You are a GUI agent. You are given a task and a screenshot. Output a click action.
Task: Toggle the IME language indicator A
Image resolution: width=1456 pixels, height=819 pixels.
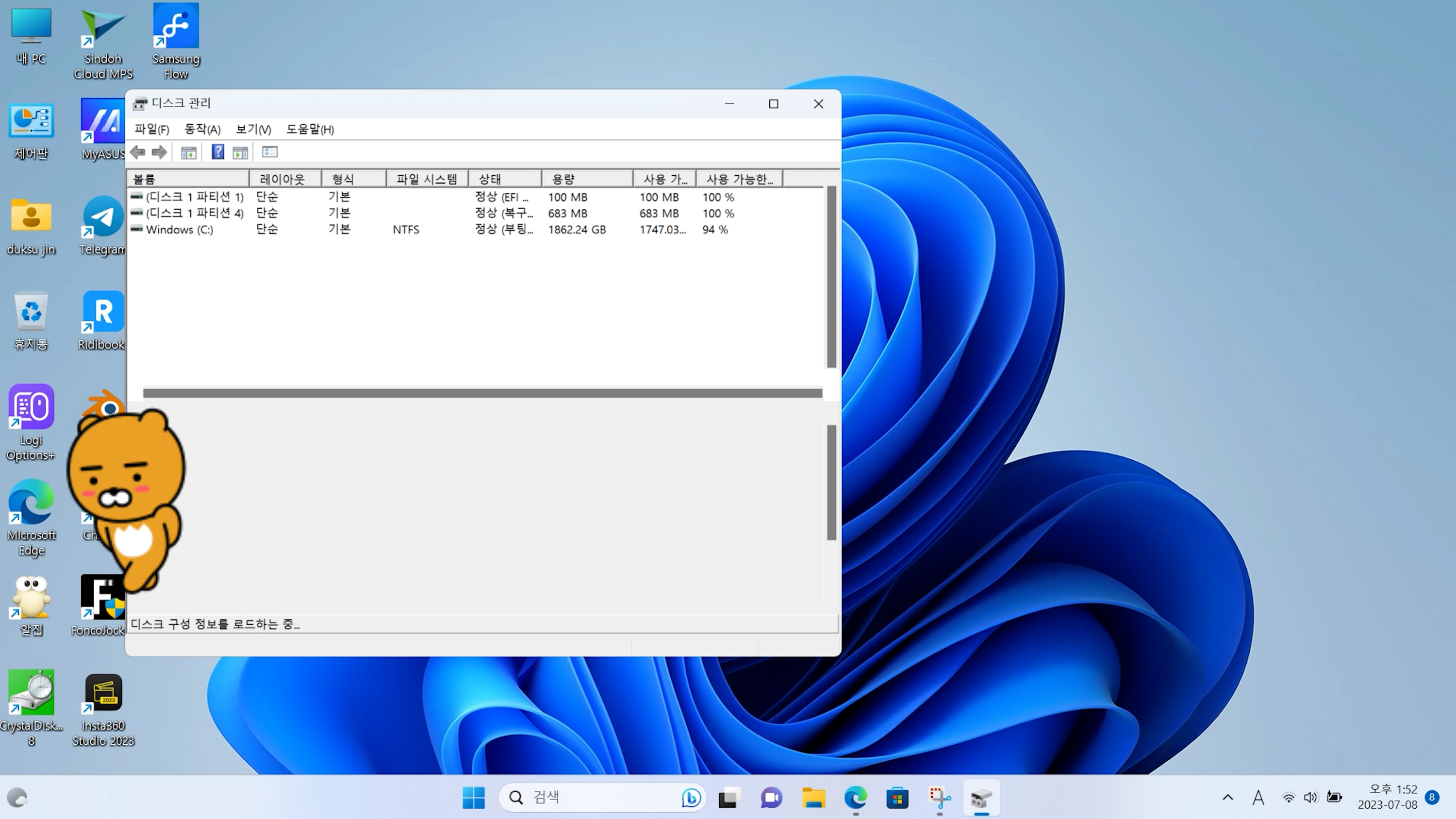[x=1258, y=798]
